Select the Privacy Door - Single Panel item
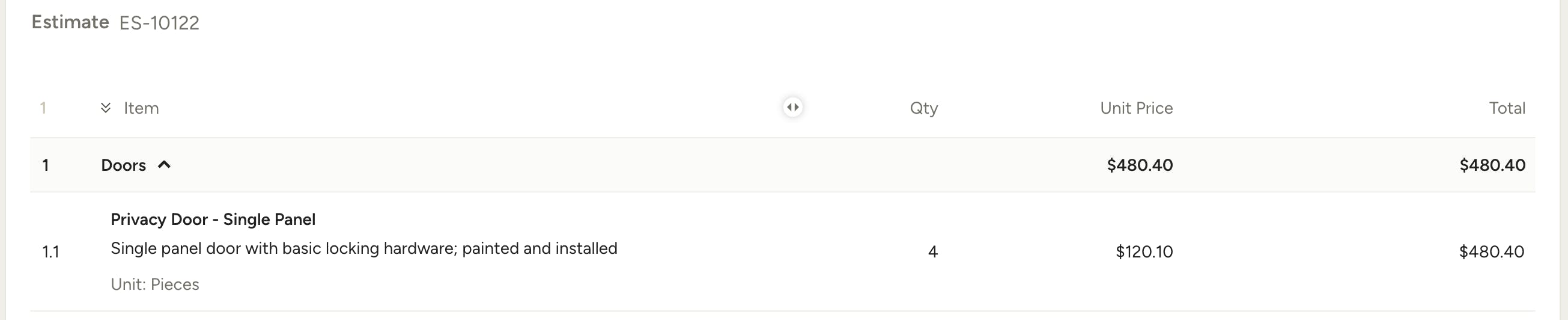The width and height of the screenshot is (1568, 320). click(x=213, y=220)
